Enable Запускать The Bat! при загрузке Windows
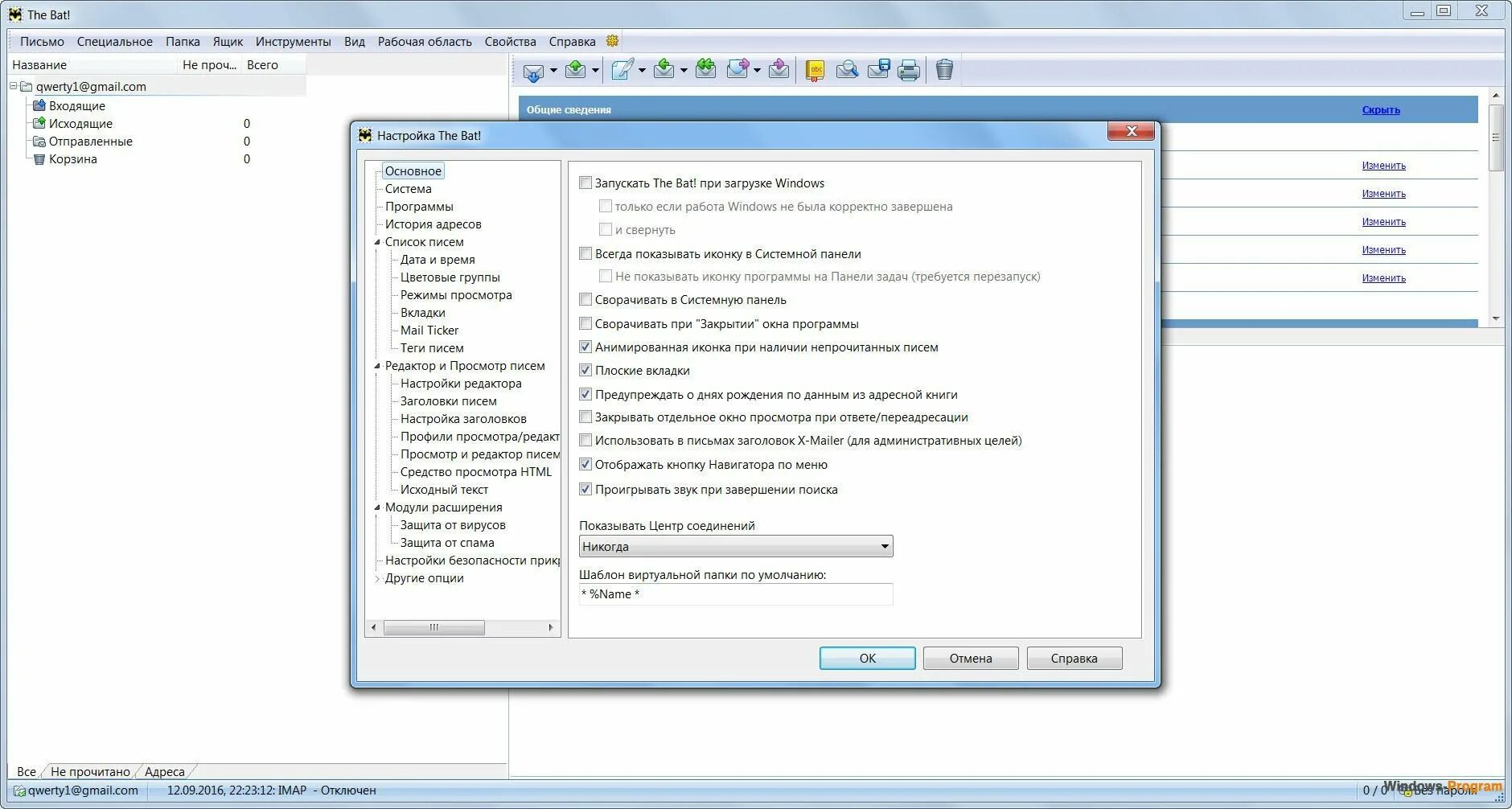Screen dimensions: 1512x809 [x=585, y=183]
